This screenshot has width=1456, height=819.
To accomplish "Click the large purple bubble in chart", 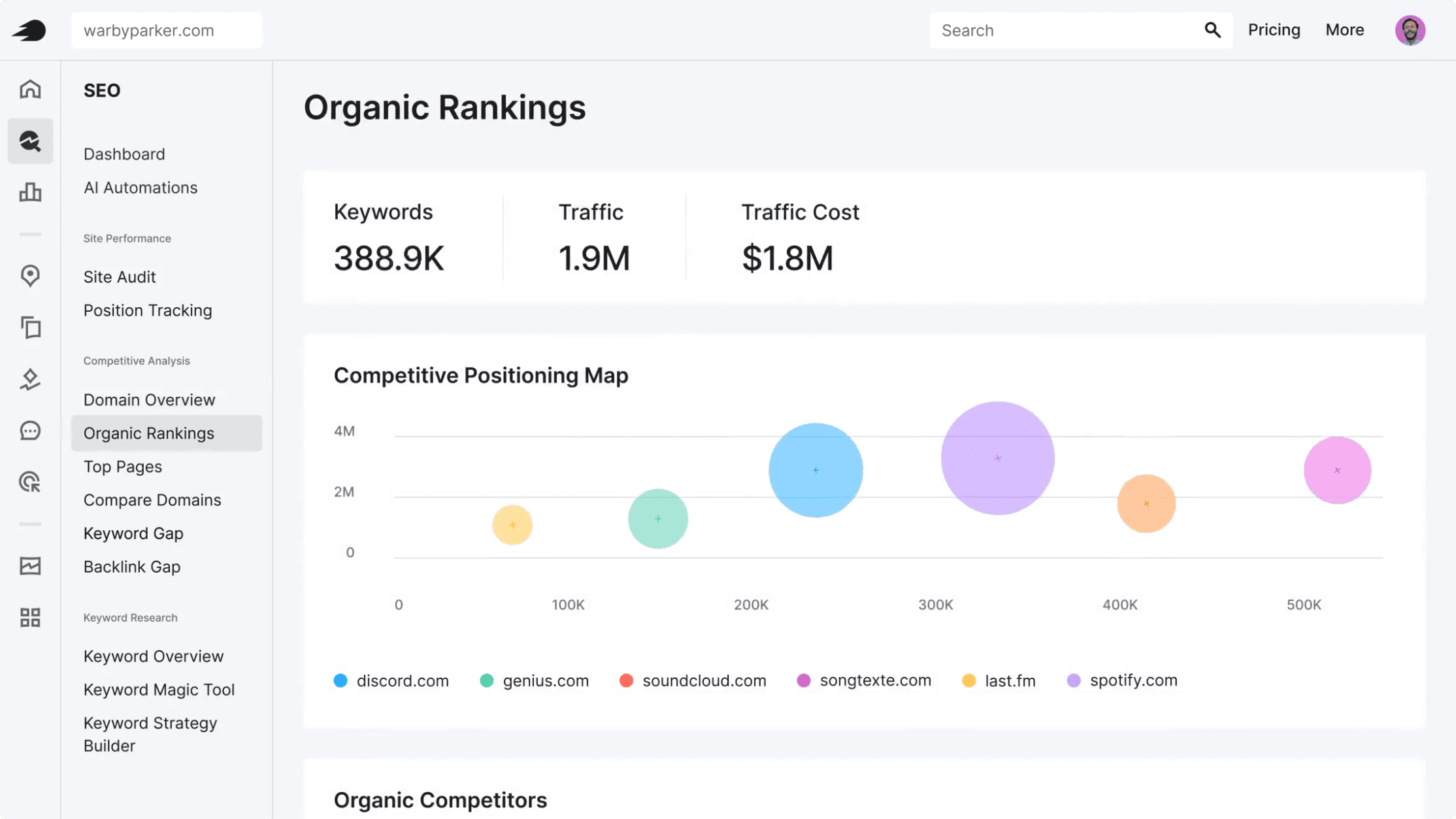I will [998, 458].
